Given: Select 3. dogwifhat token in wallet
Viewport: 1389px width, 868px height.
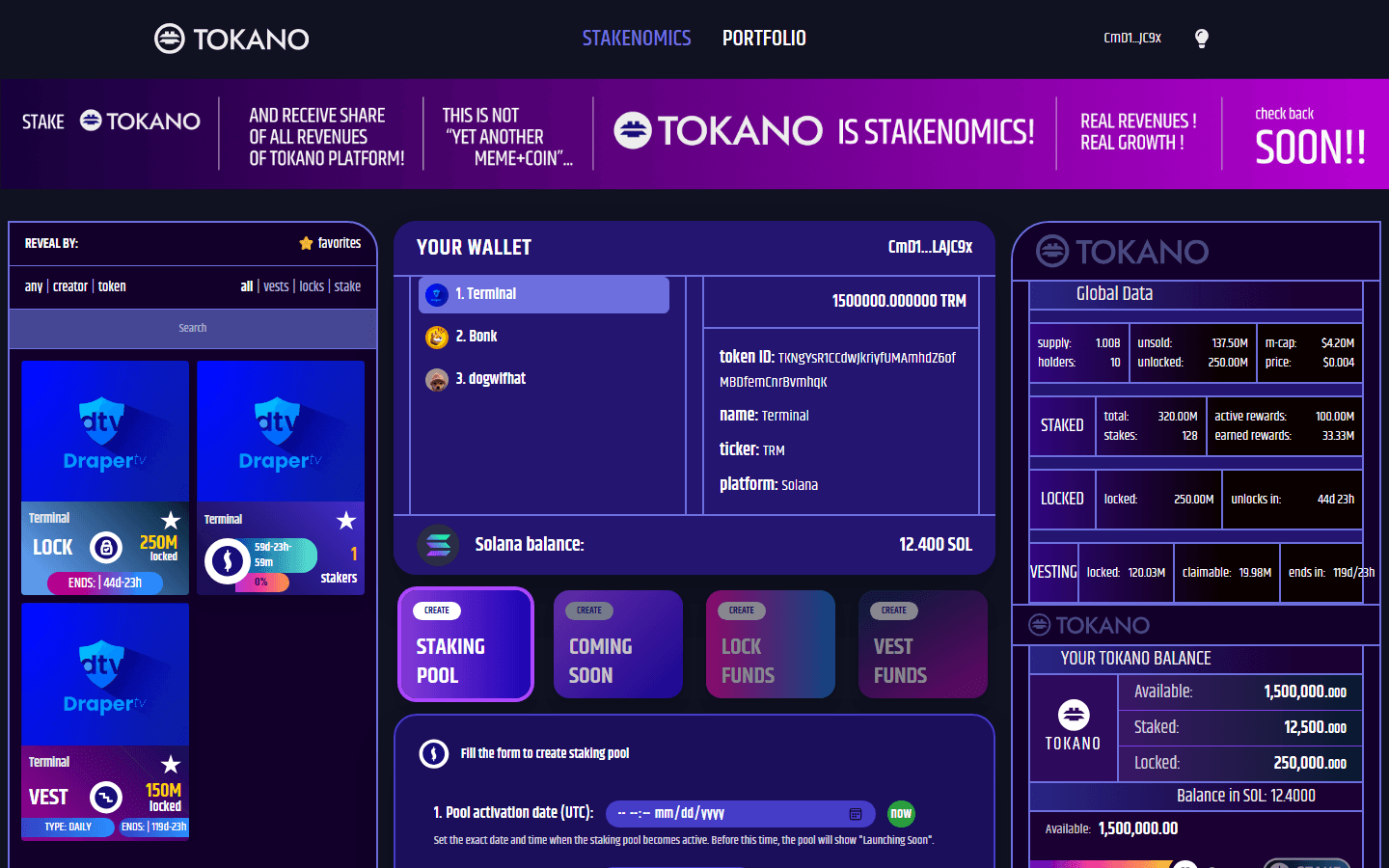Looking at the screenshot, I should [x=544, y=379].
